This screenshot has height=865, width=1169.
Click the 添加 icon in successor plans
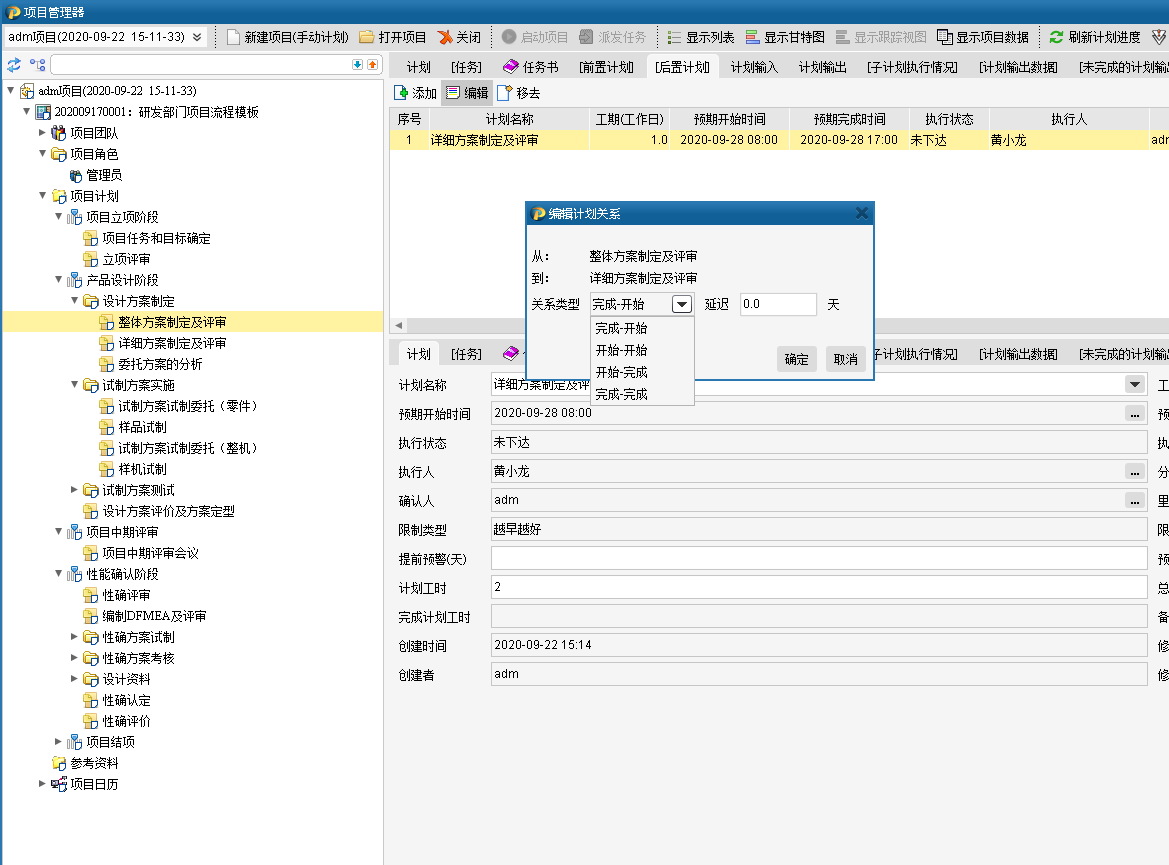[401, 93]
